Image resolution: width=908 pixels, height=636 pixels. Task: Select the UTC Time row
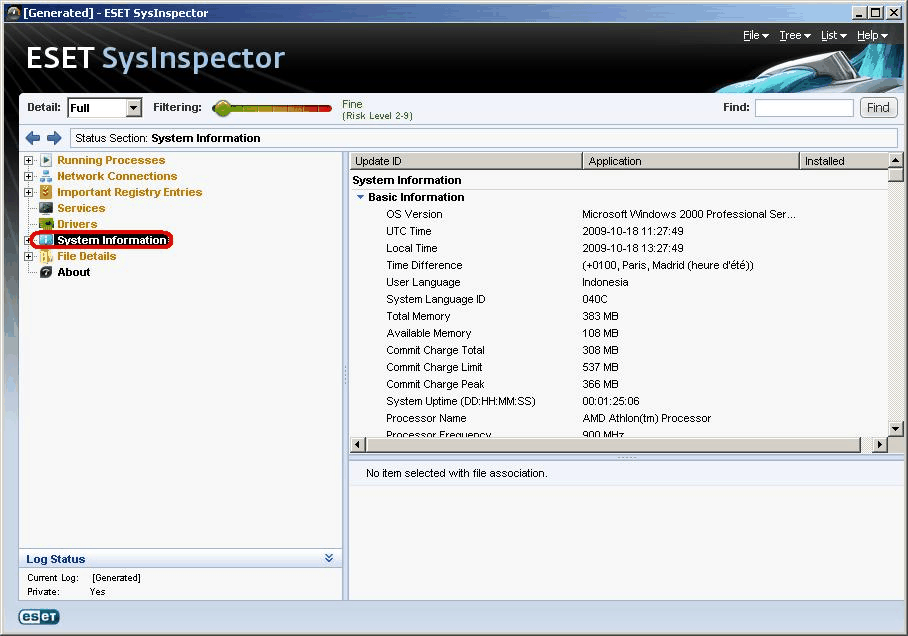coord(619,231)
